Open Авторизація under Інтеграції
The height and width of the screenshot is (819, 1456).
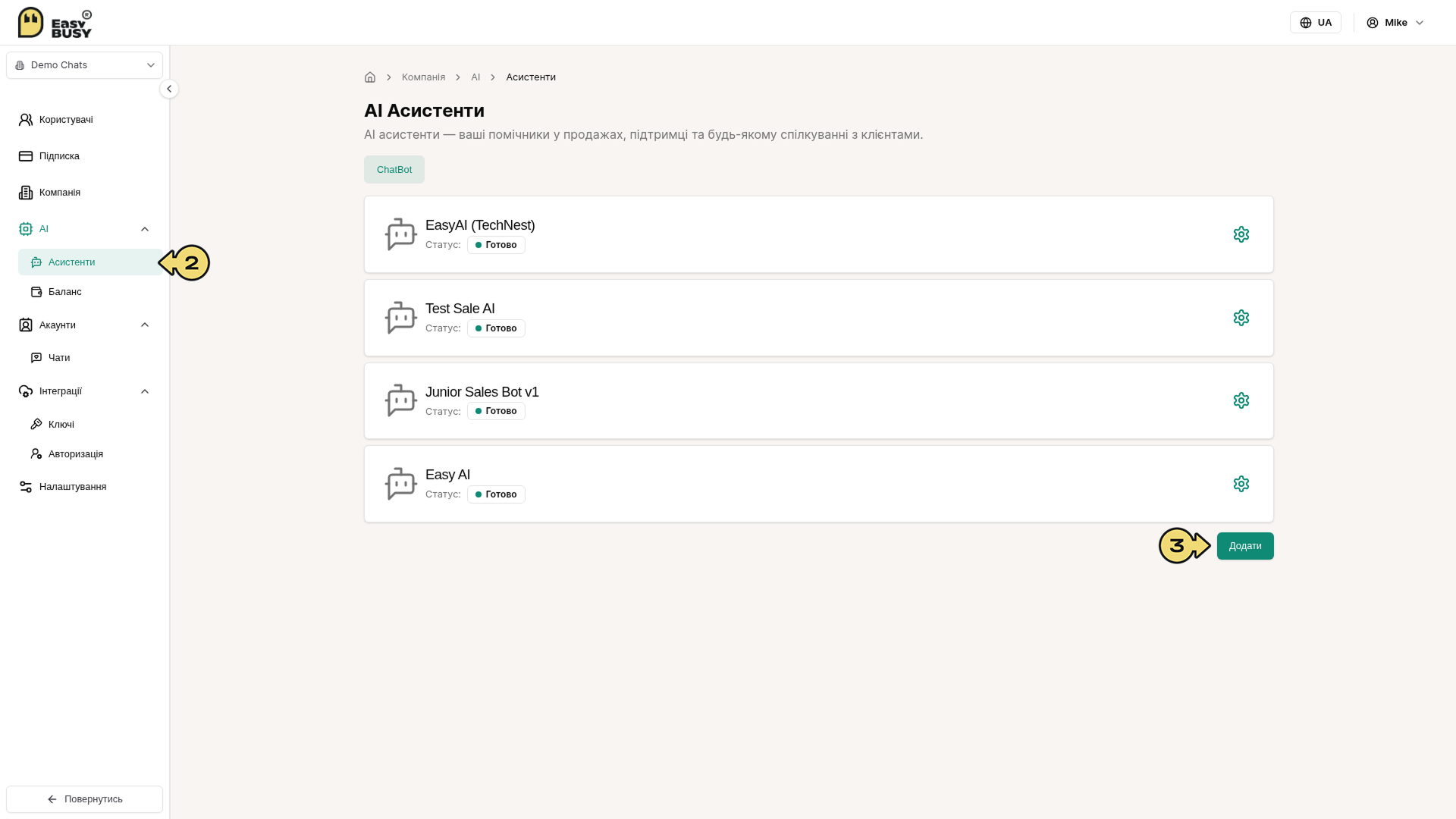click(x=90, y=454)
